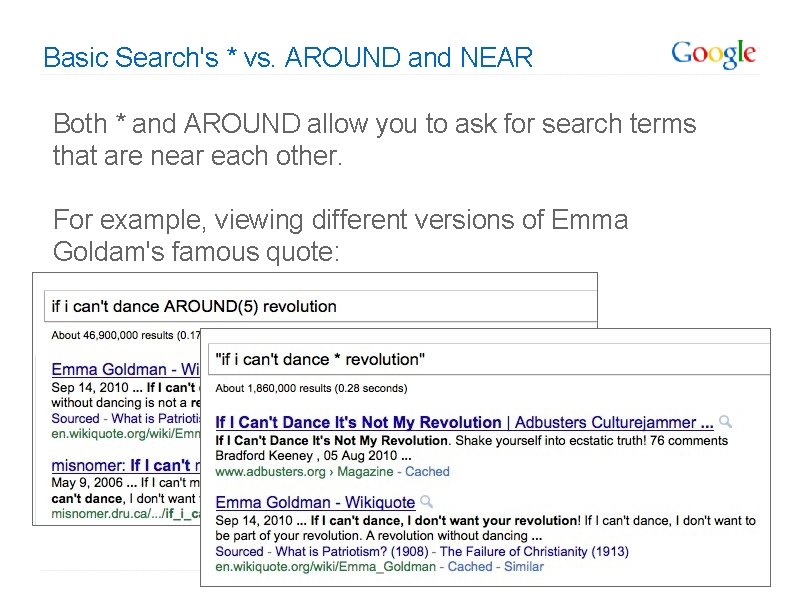Viewport: 800px width, 600px height.
Task: Open the If I Can't Dance It's Not My Revolution result
Action: click(358, 423)
